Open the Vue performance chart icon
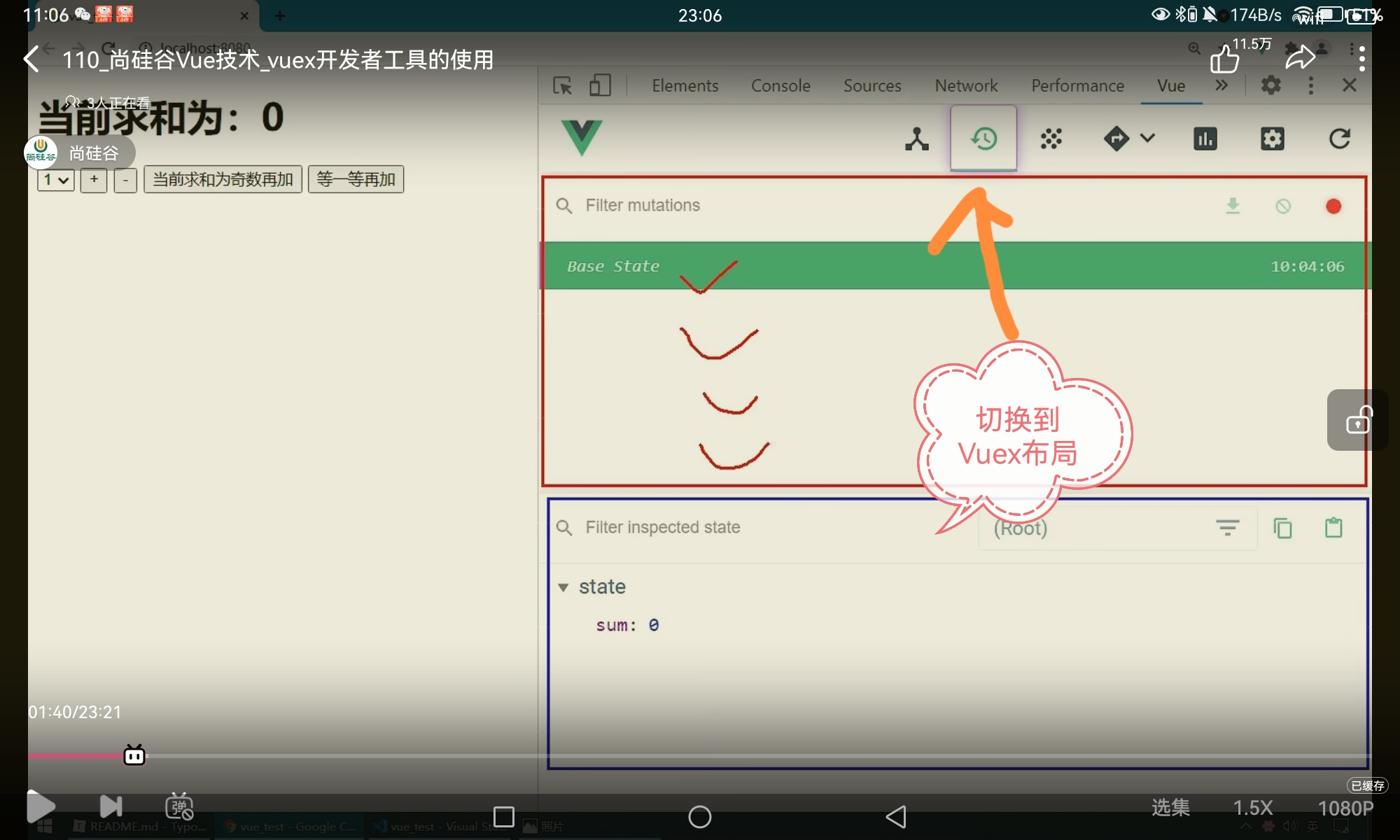 click(1205, 139)
